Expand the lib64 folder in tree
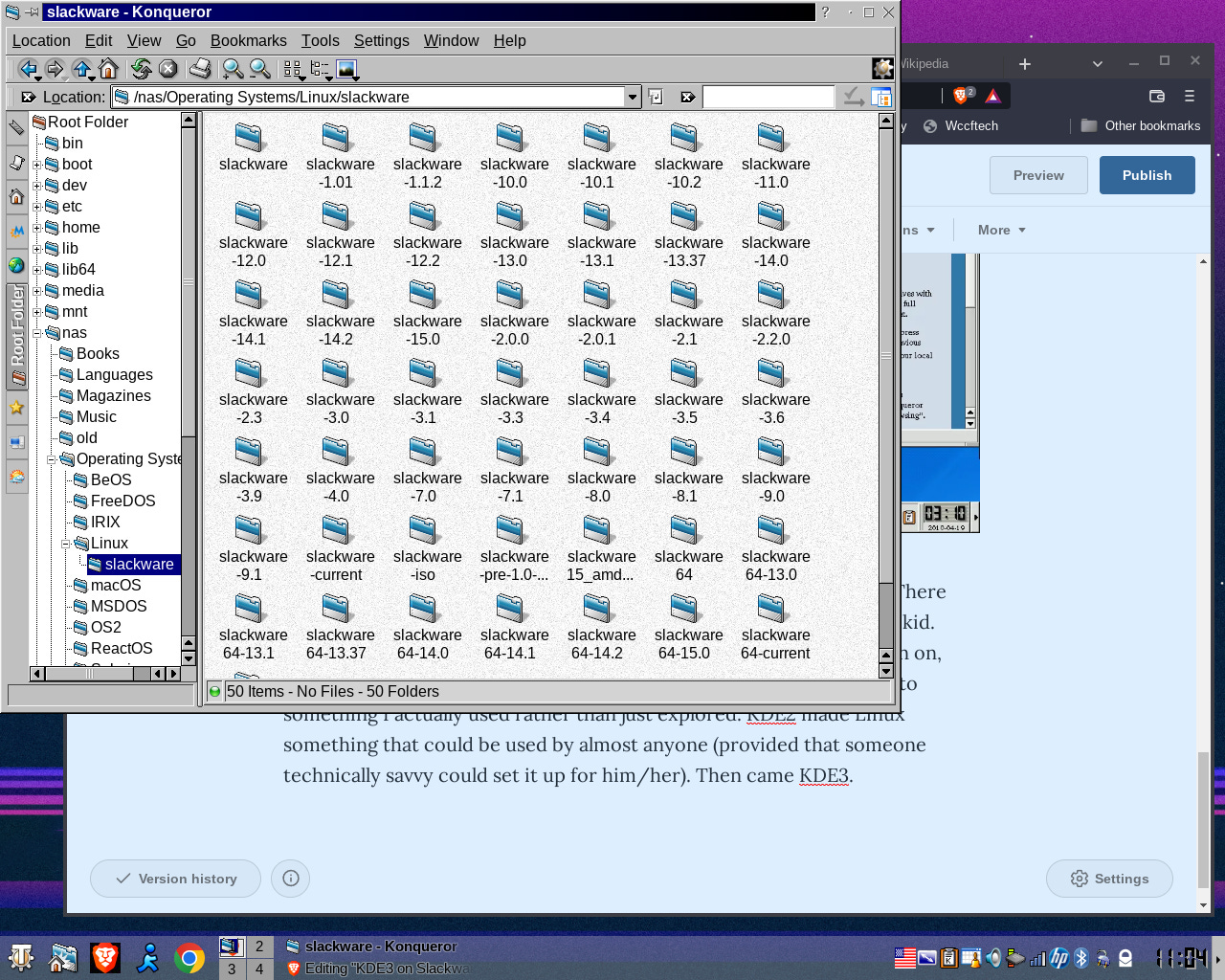Viewport: 1225px width, 980px height. (36, 270)
